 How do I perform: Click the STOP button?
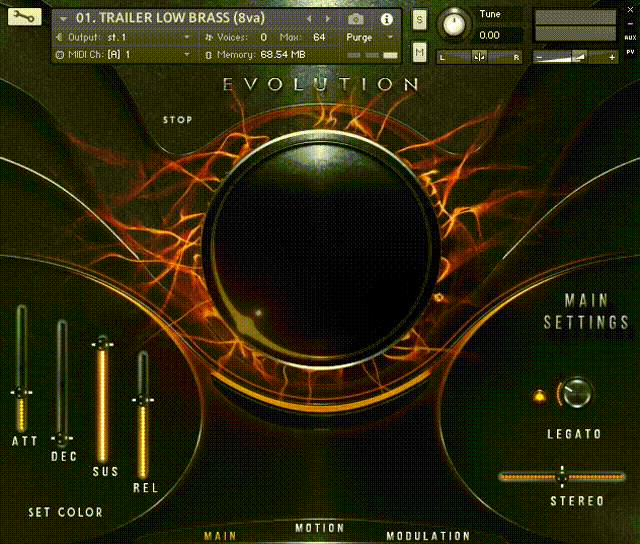point(178,120)
